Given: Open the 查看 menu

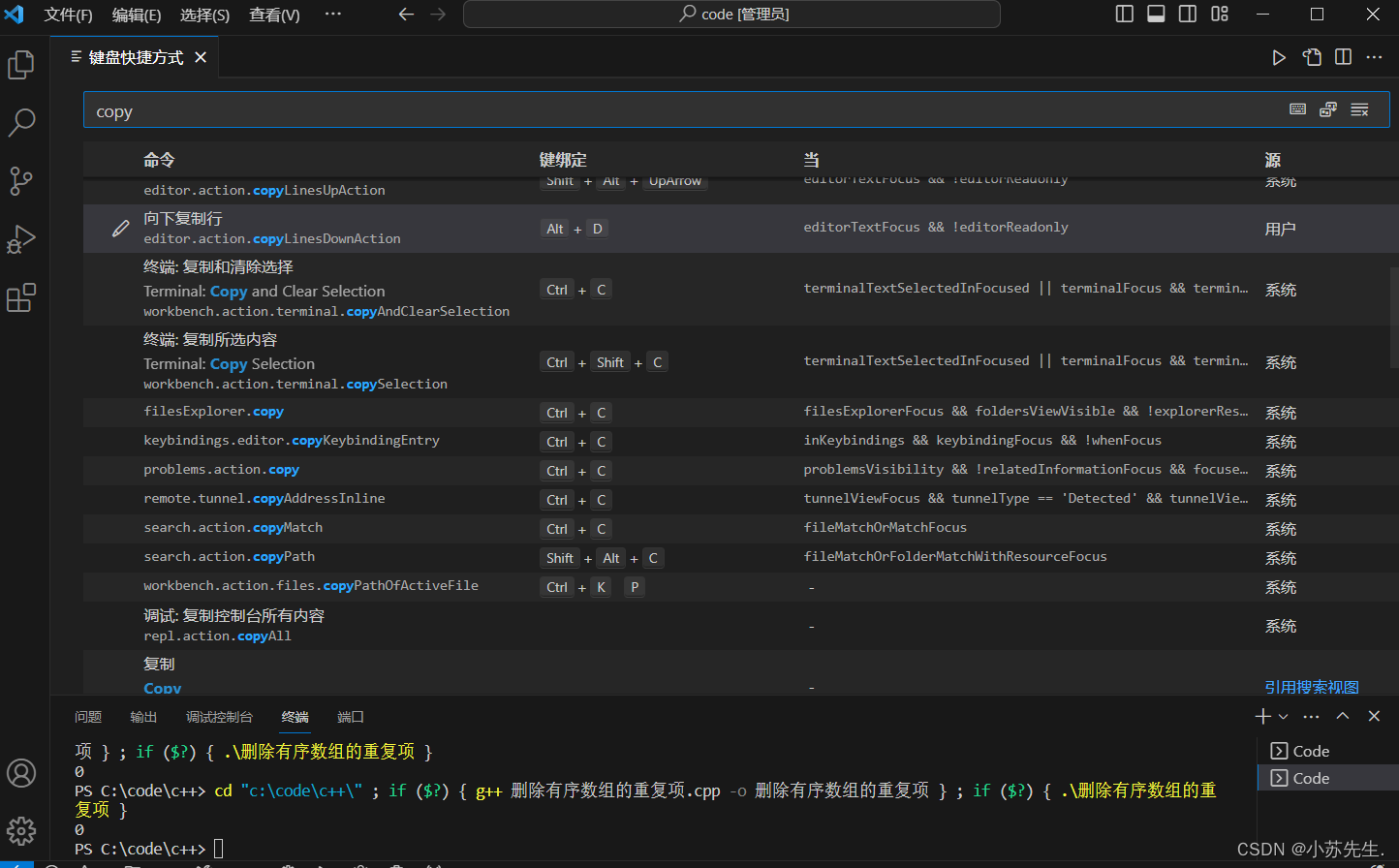Looking at the screenshot, I should coord(273,15).
